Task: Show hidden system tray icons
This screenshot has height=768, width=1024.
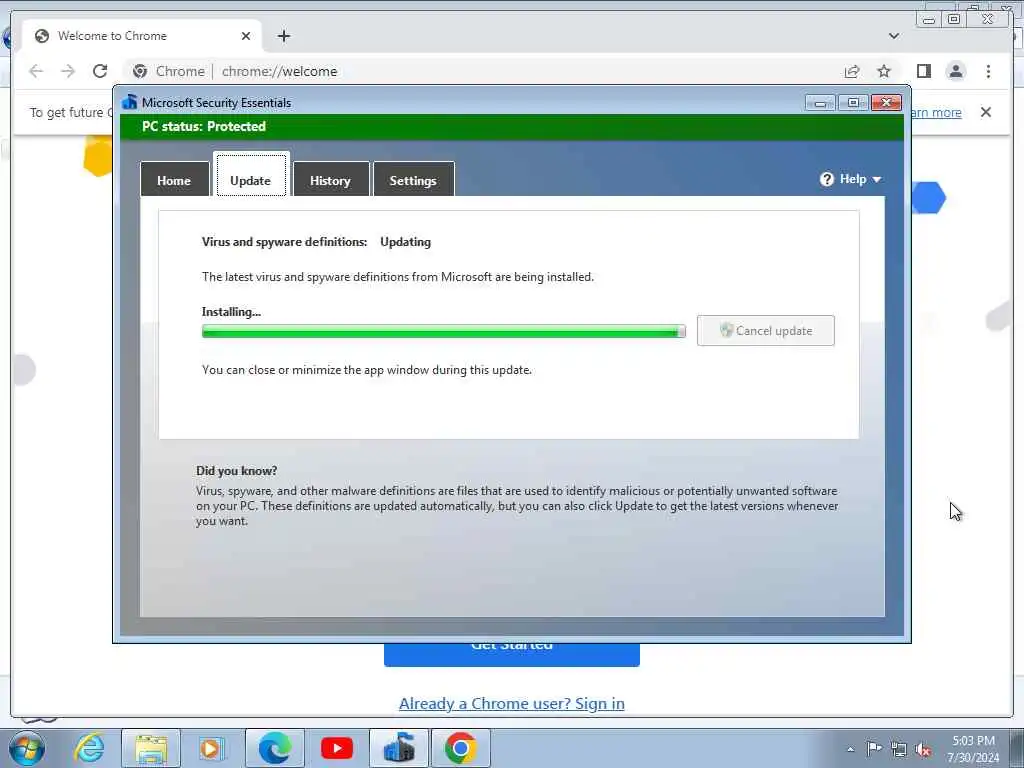Action: 850,749
